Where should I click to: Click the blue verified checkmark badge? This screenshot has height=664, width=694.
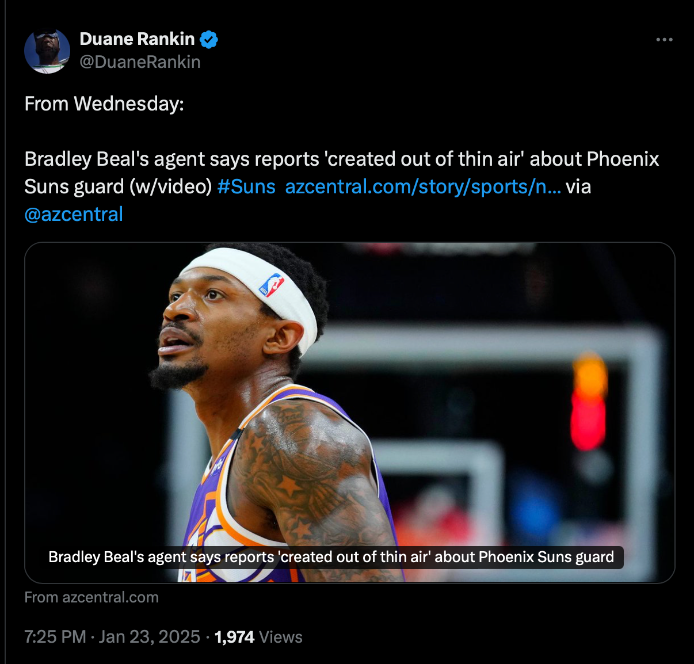pos(208,40)
